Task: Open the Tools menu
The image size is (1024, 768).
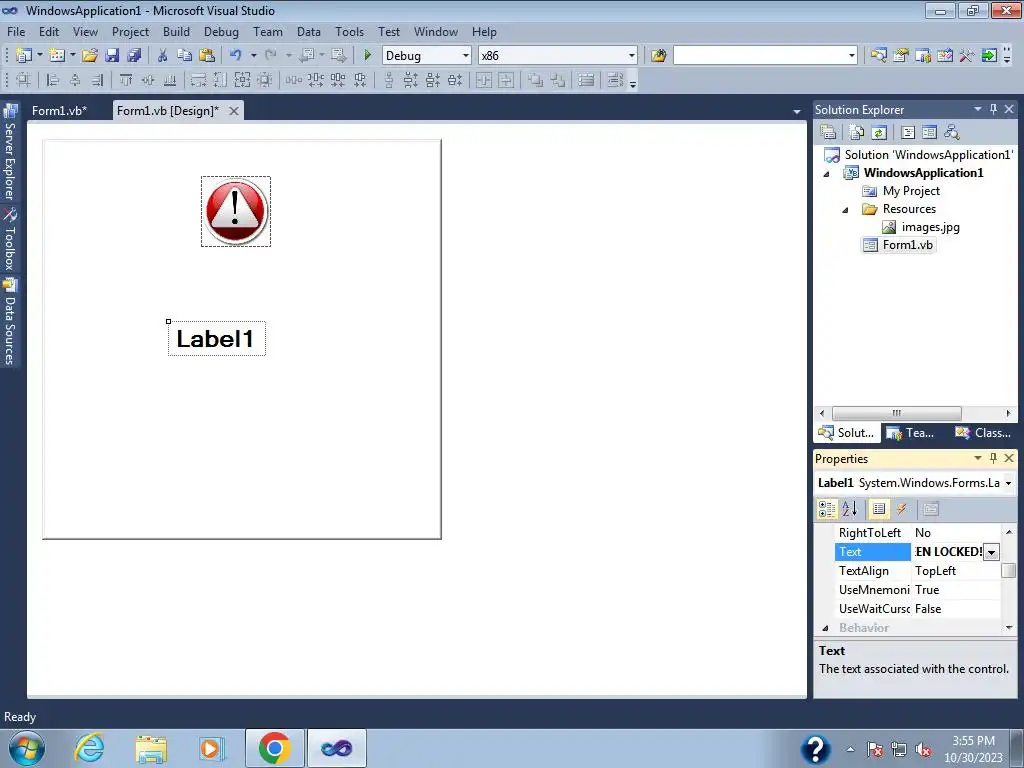Action: coord(349,31)
